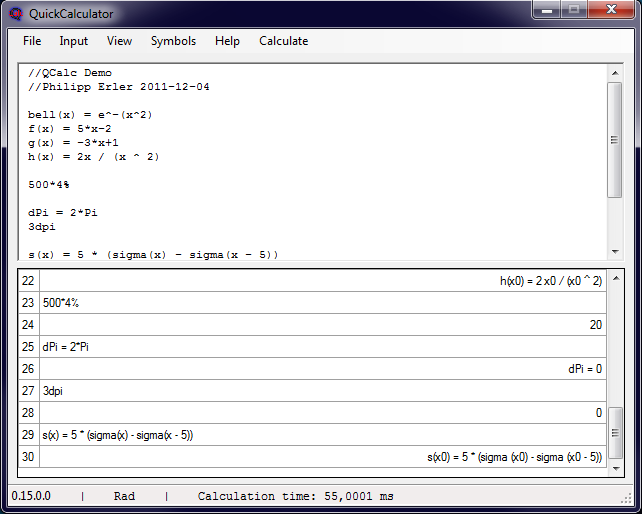Click the results vertical scrollbar thumb

[616, 432]
